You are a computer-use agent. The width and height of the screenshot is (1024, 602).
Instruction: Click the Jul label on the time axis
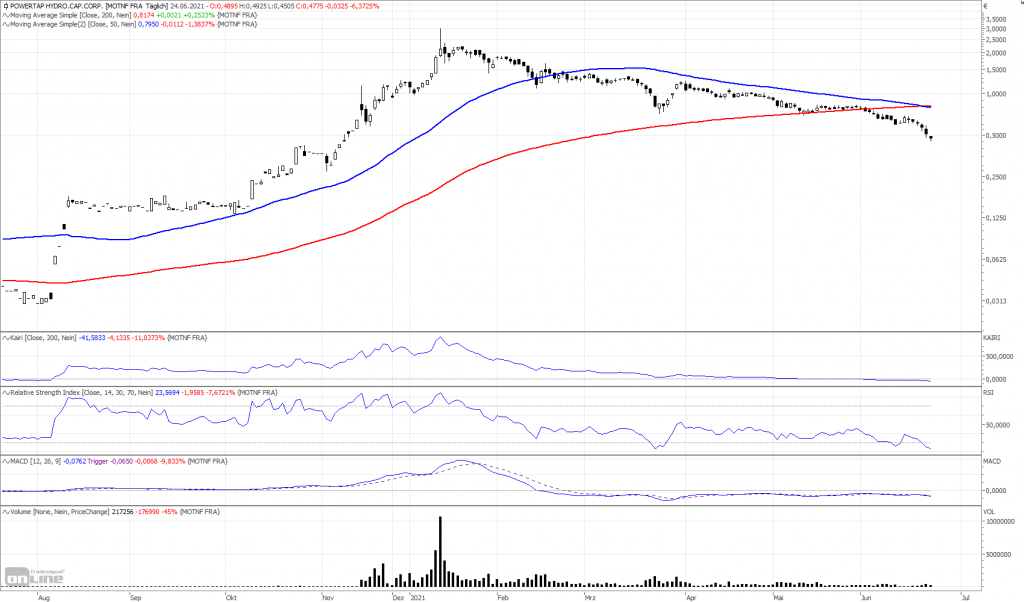pyautogui.click(x=965, y=597)
